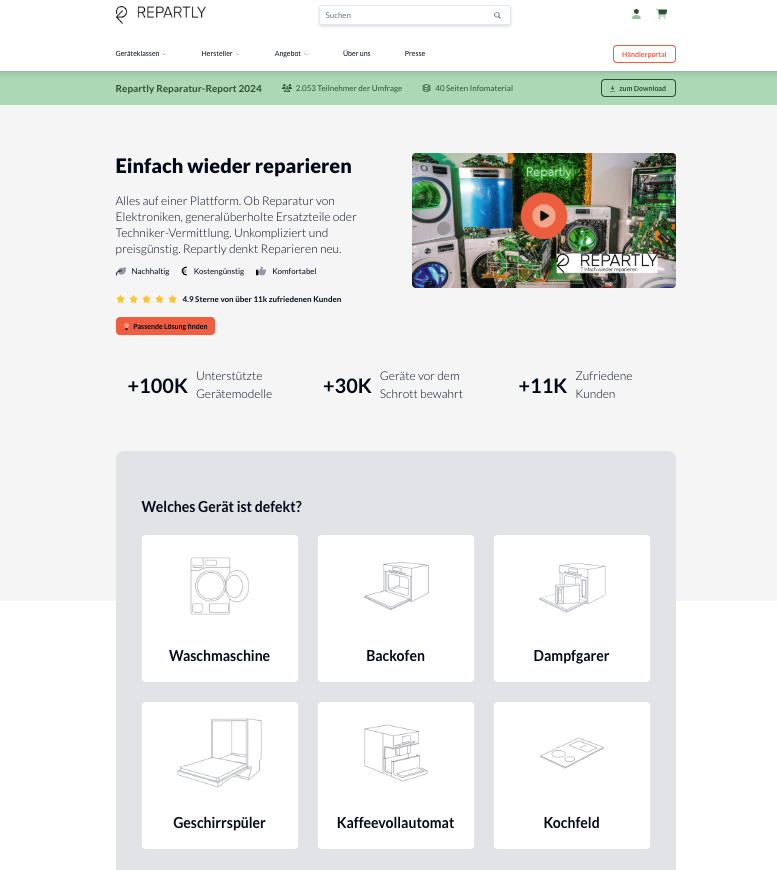Click the zum Download button
The width and height of the screenshot is (777, 870).
coord(638,88)
